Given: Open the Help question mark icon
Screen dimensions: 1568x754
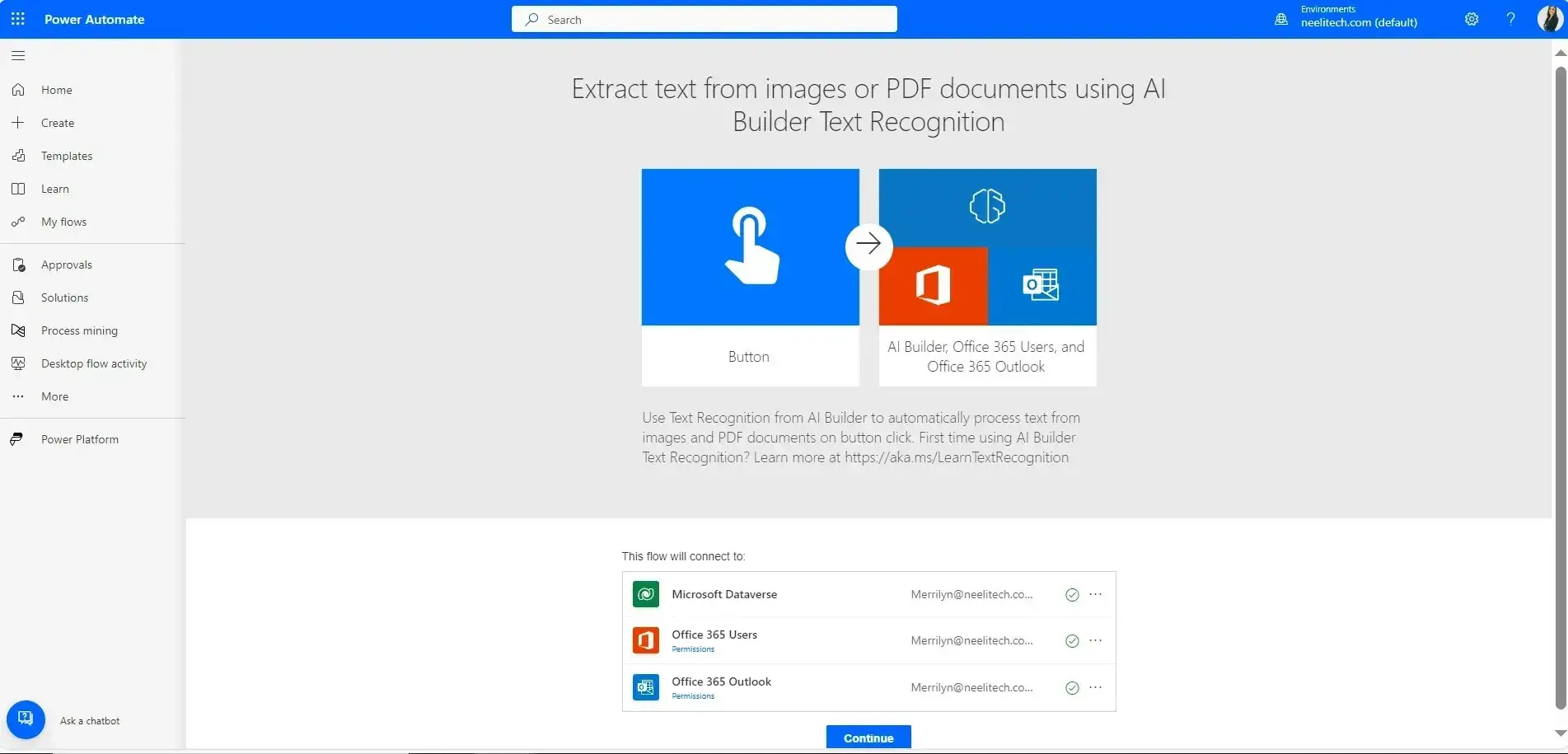Looking at the screenshot, I should click(x=1510, y=19).
